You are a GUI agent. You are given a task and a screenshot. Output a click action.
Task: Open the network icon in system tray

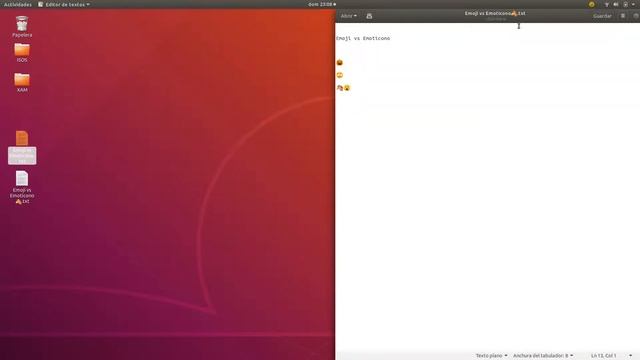coord(607,4)
